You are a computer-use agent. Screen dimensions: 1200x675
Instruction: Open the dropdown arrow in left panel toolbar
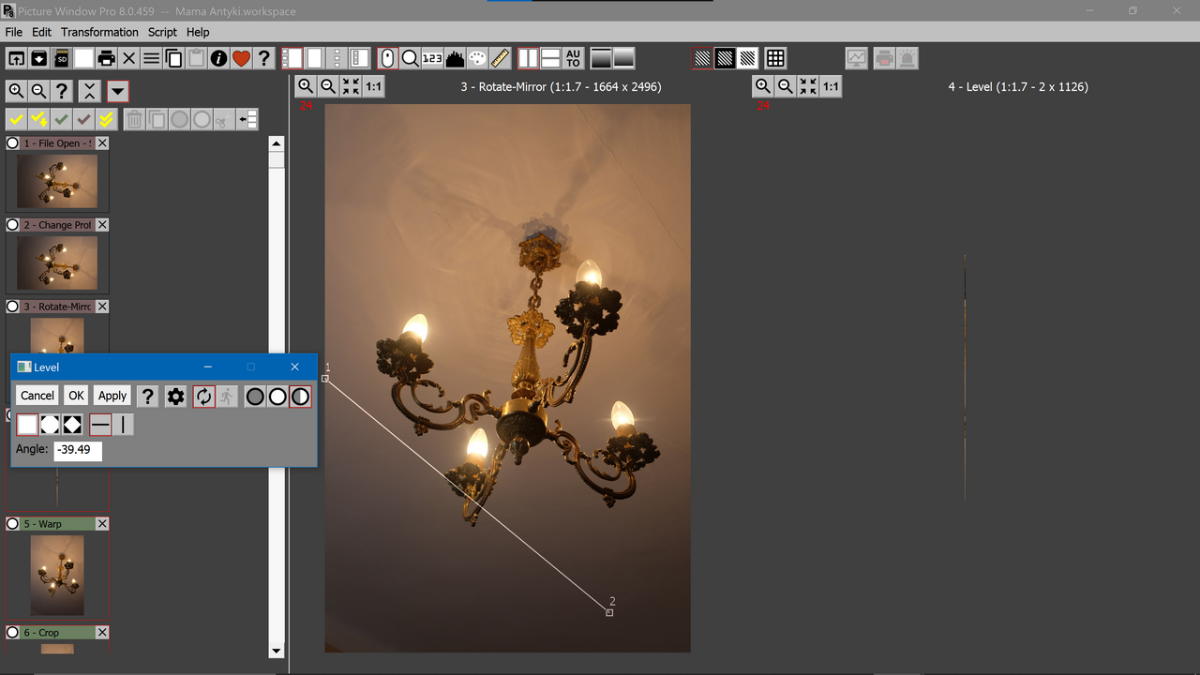118,91
